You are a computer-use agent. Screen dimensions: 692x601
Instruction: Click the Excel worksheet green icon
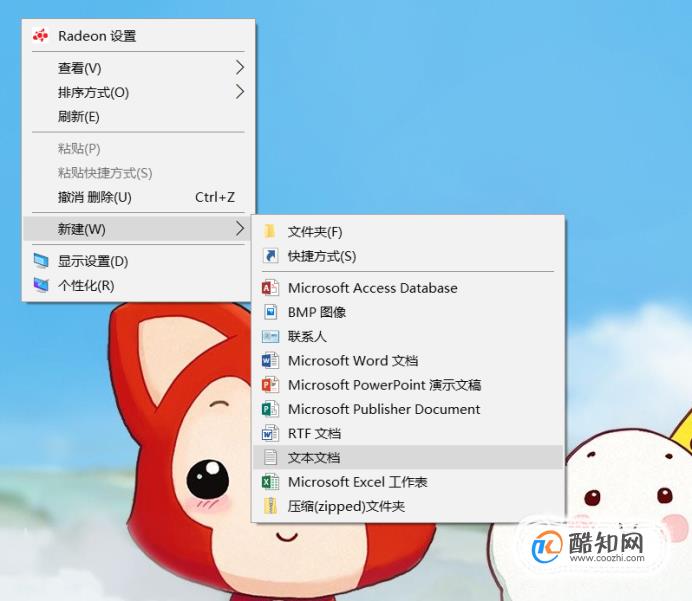click(270, 481)
